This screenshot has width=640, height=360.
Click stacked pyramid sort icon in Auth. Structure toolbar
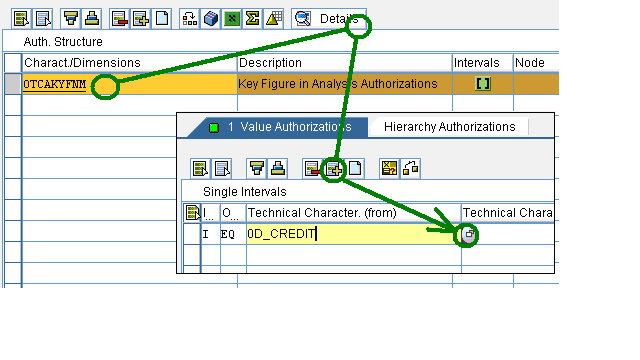(92, 19)
